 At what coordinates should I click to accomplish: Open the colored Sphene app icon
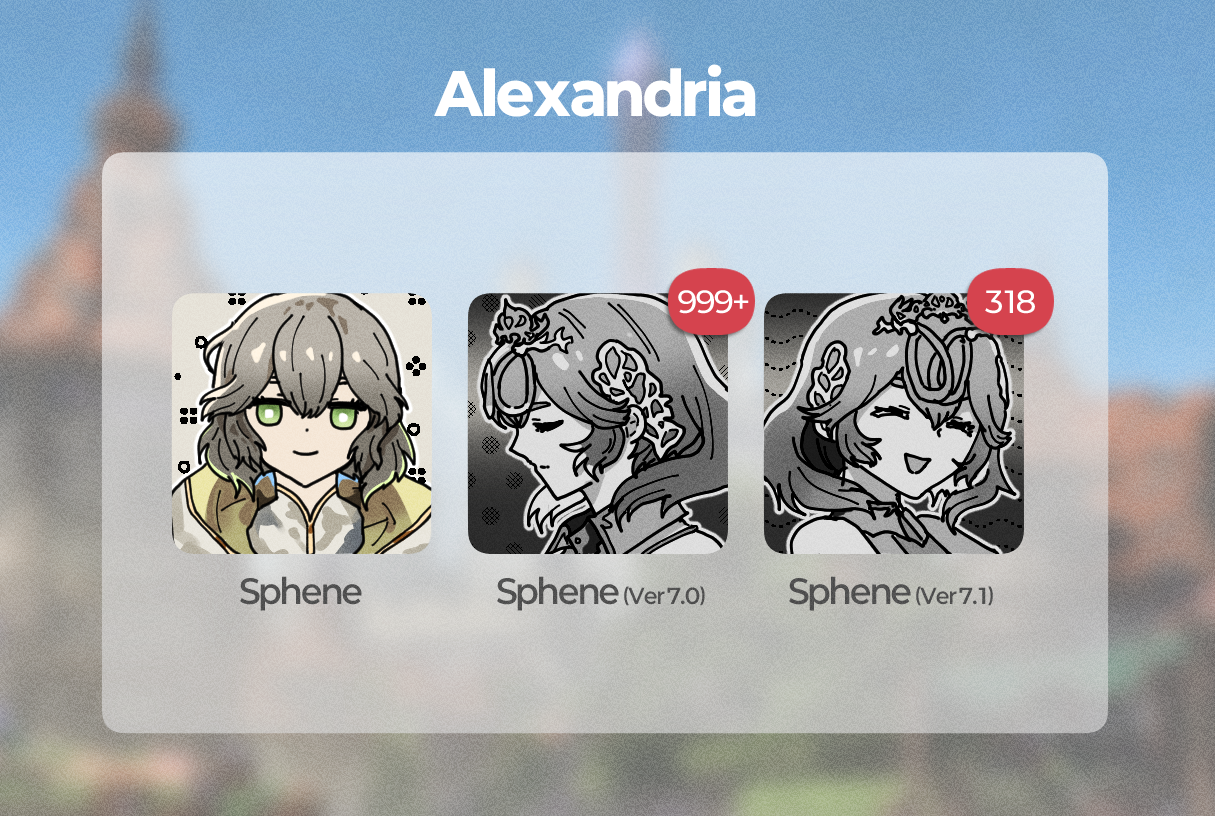(302, 423)
